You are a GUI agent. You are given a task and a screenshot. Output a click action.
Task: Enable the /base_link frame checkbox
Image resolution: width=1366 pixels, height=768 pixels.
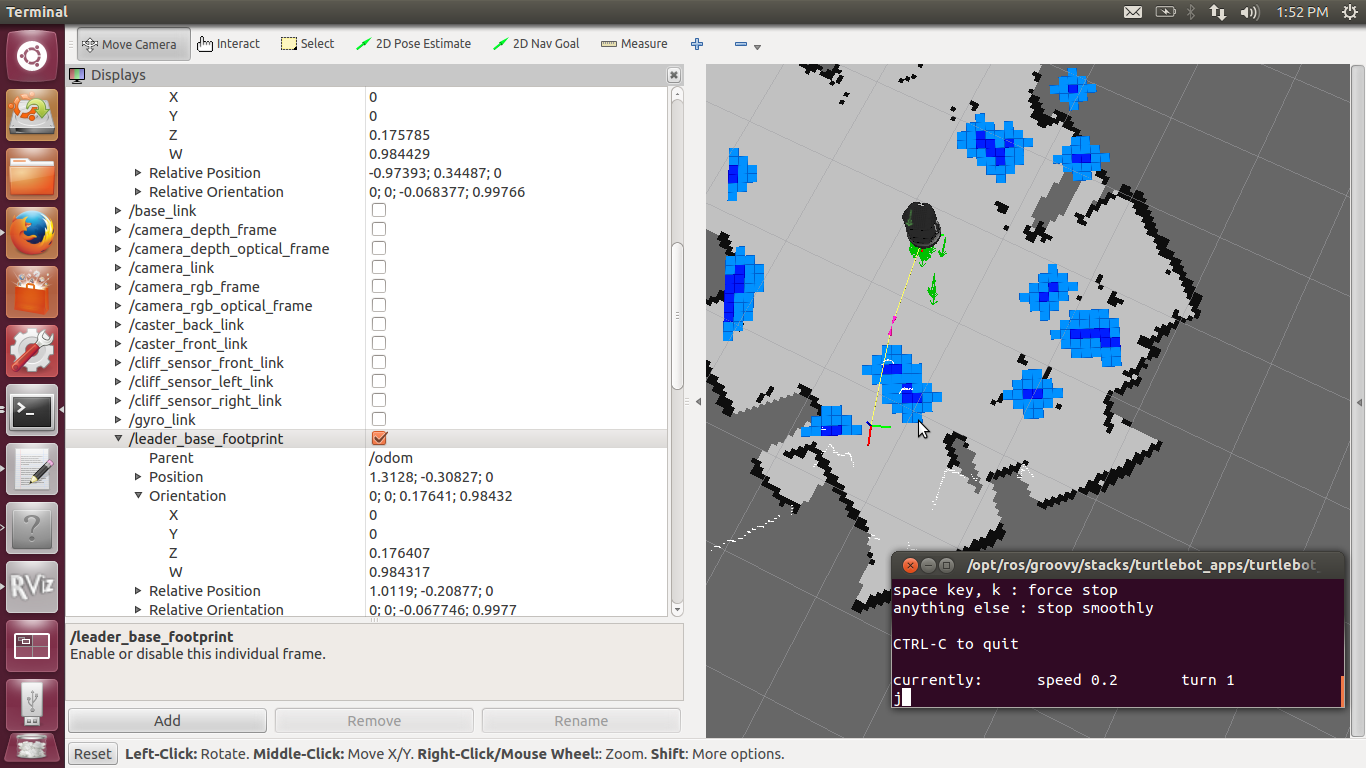(x=379, y=211)
